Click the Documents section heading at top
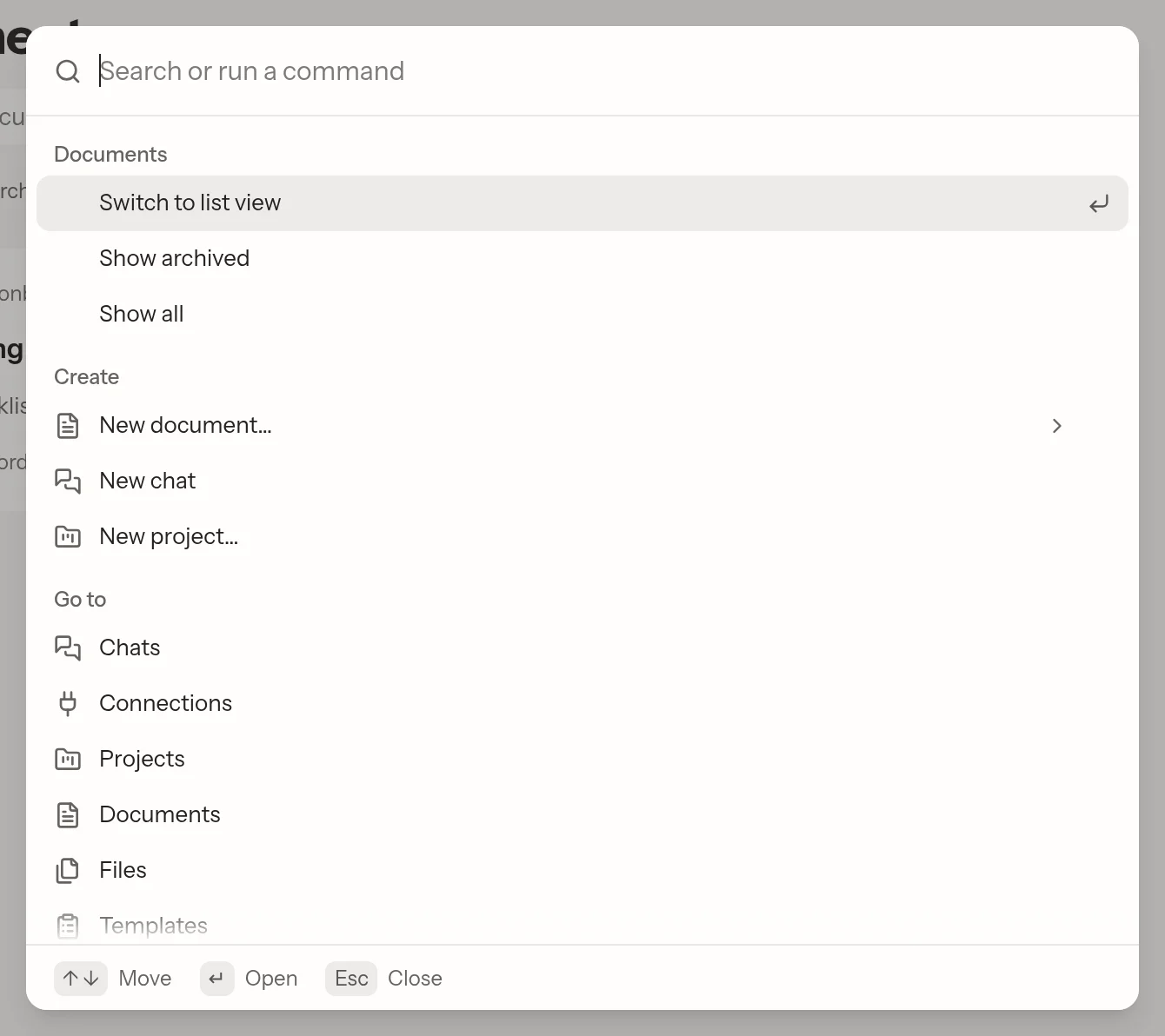 click(110, 155)
